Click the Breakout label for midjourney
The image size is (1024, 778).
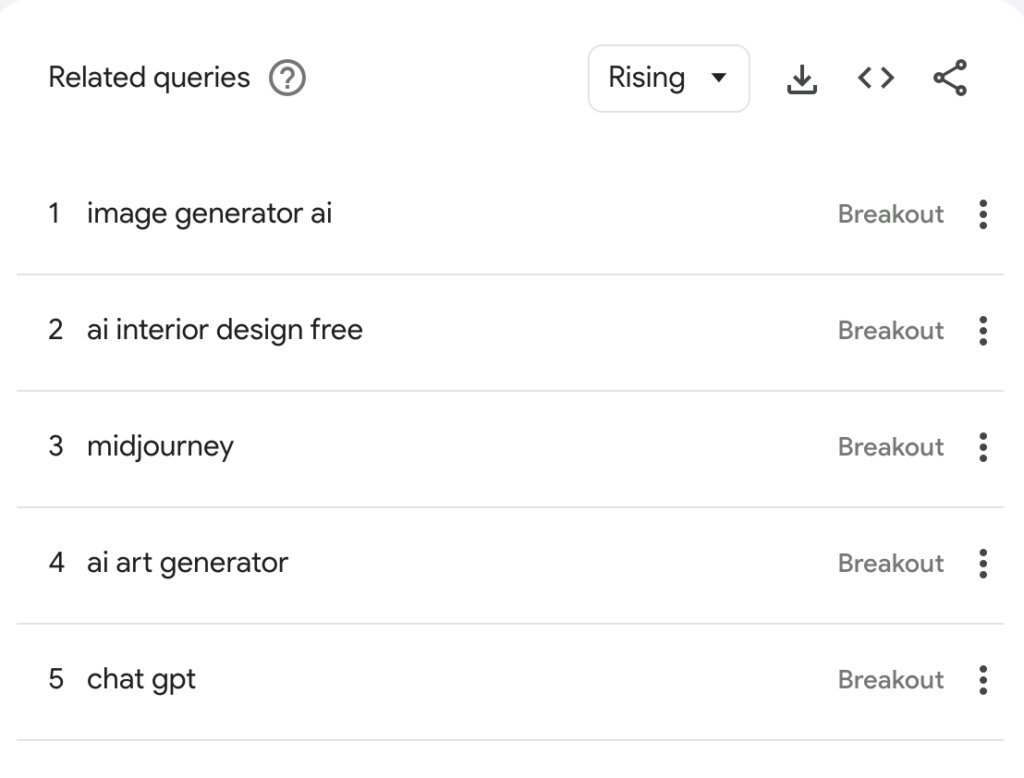(x=890, y=447)
